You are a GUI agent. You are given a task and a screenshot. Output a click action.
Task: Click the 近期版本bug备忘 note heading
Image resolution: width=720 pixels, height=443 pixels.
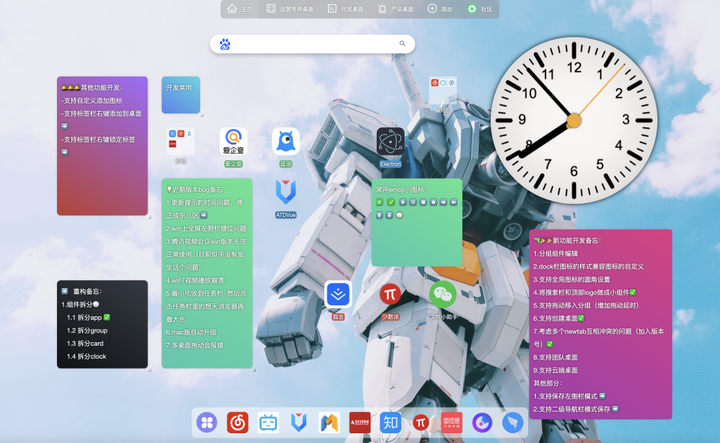194,190
